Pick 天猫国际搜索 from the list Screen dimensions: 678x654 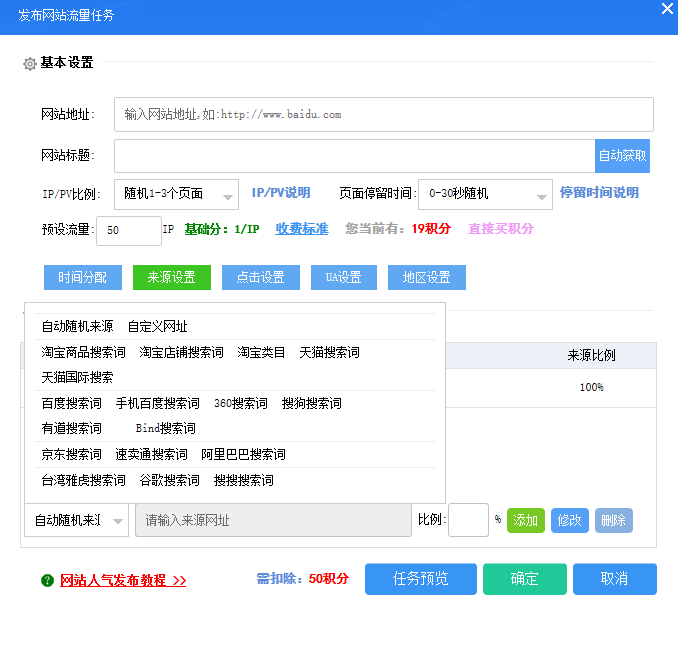(x=77, y=377)
